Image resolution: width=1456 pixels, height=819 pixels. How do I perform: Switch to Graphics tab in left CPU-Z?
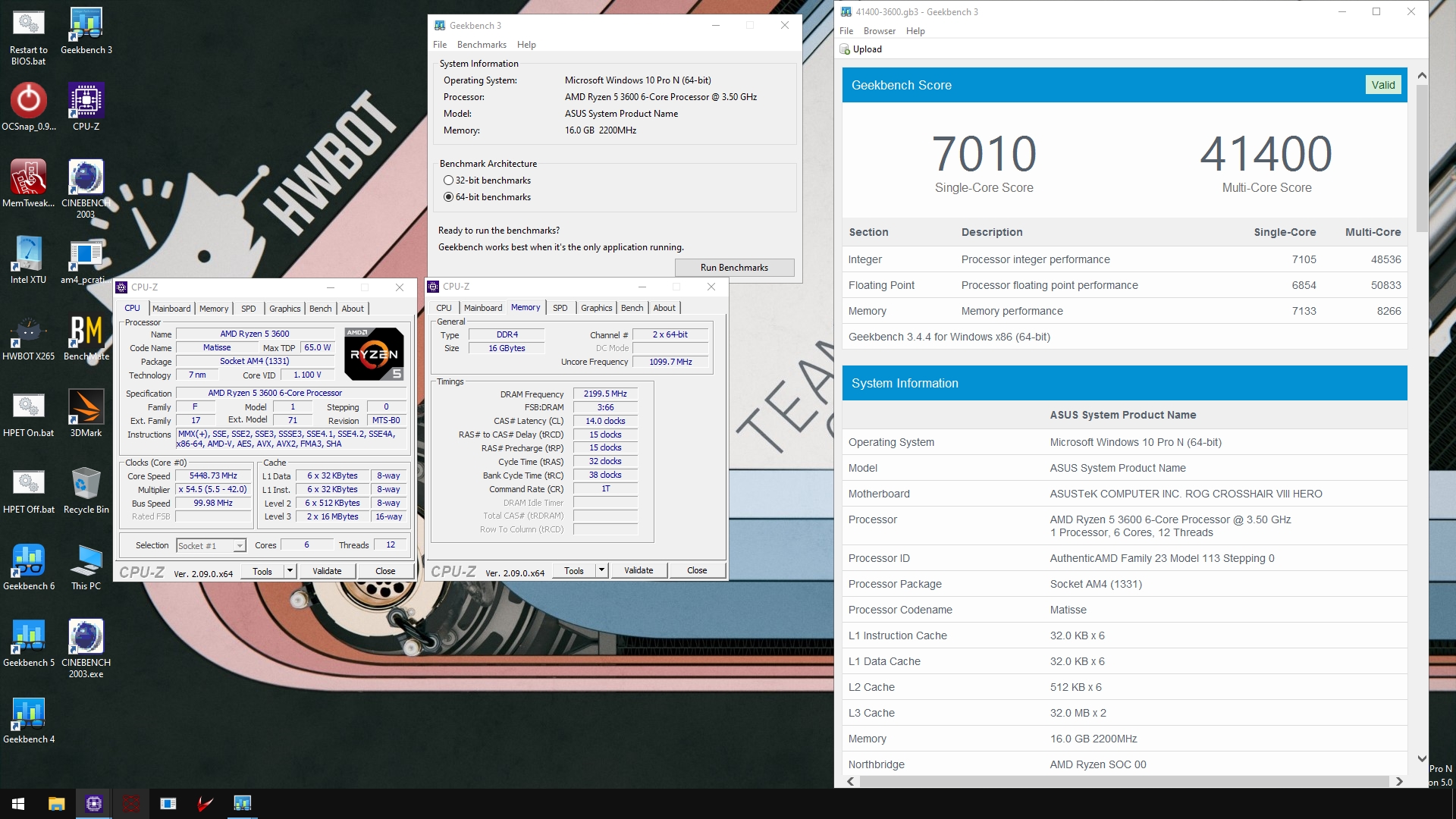[285, 309]
